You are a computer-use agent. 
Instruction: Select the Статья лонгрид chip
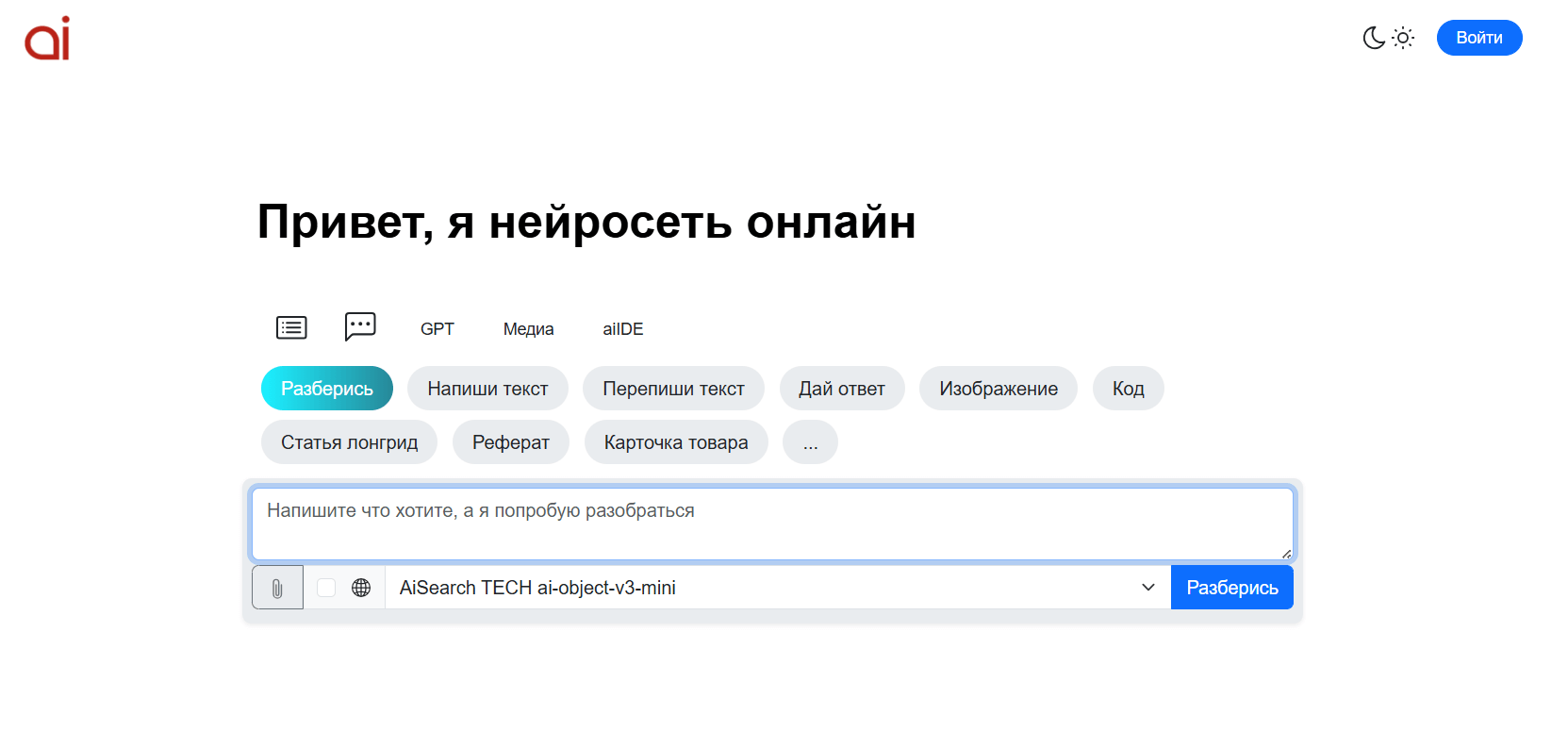coord(349,442)
